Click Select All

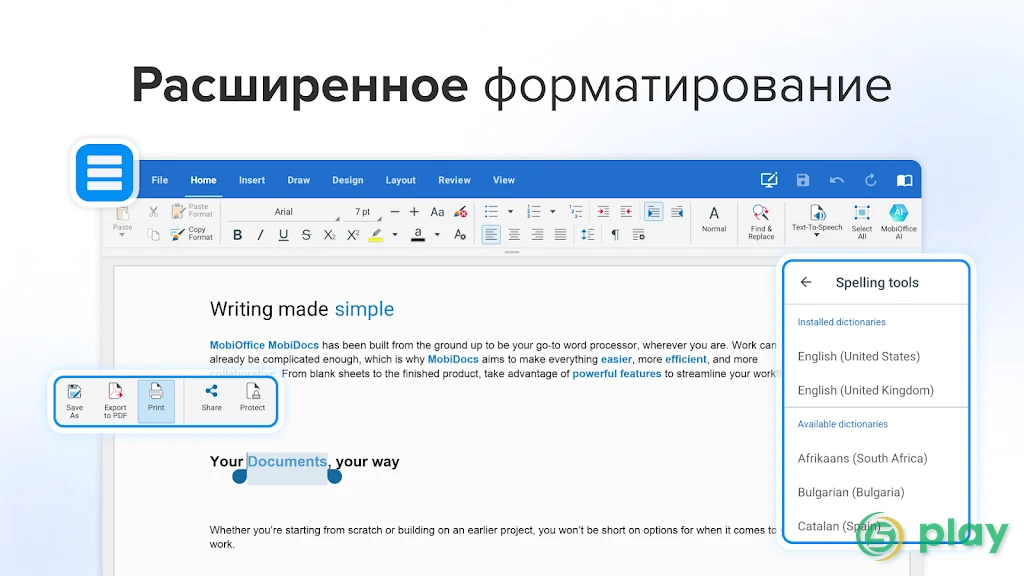[861, 222]
